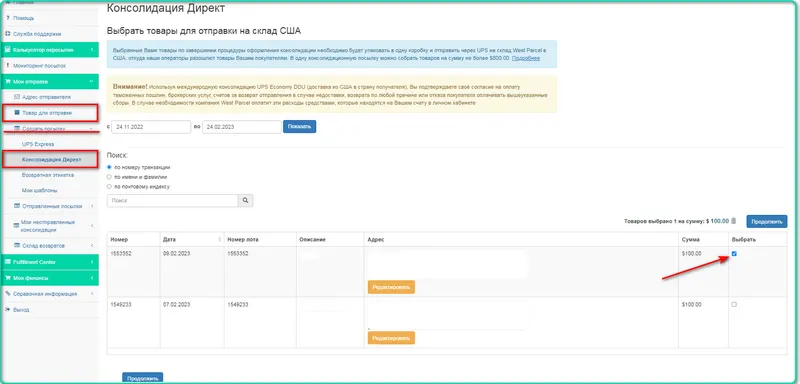Screen dimensions: 800x384
Task: Click Редактировать for order 1549233
Action: point(391,338)
